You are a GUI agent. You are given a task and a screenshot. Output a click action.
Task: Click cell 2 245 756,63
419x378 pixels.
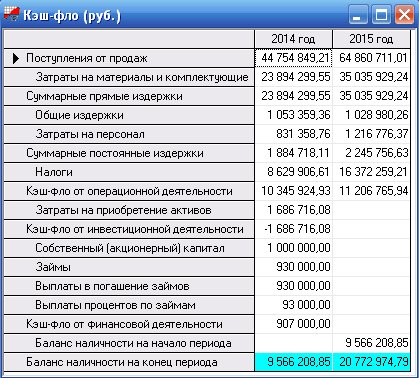click(x=371, y=153)
